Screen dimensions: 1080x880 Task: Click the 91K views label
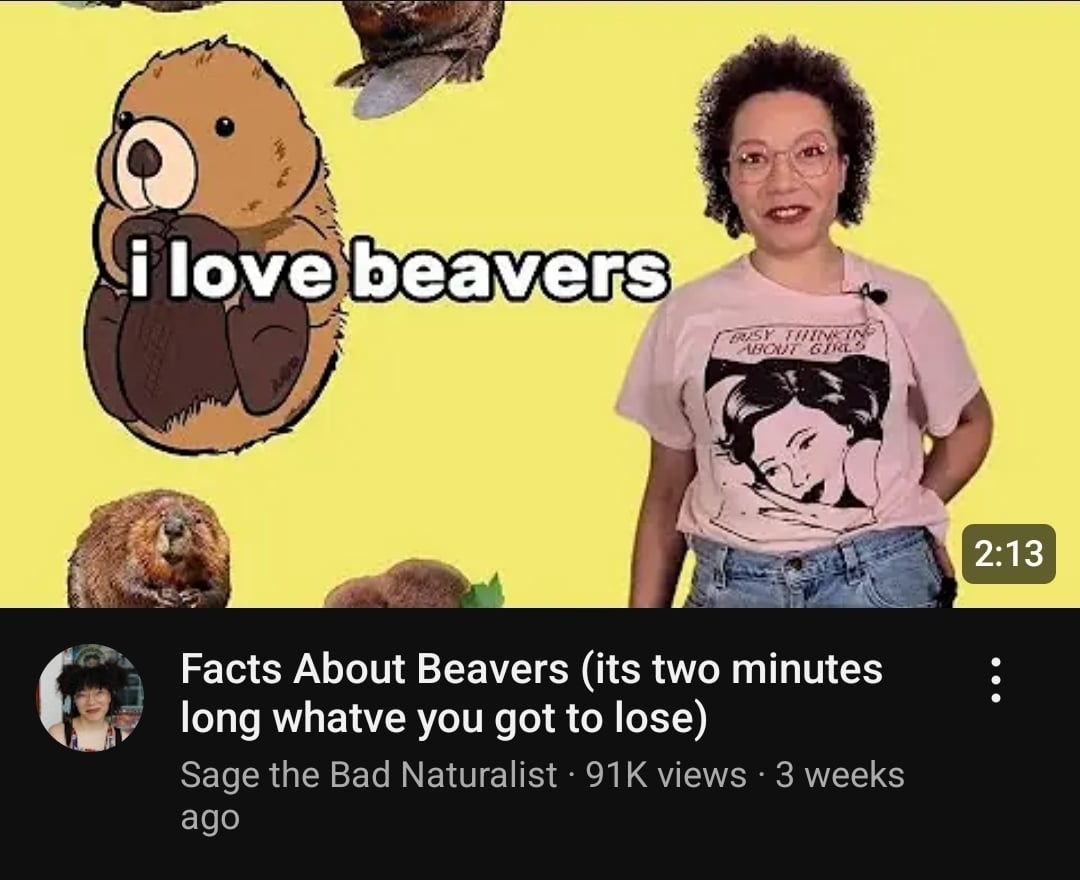tap(666, 774)
